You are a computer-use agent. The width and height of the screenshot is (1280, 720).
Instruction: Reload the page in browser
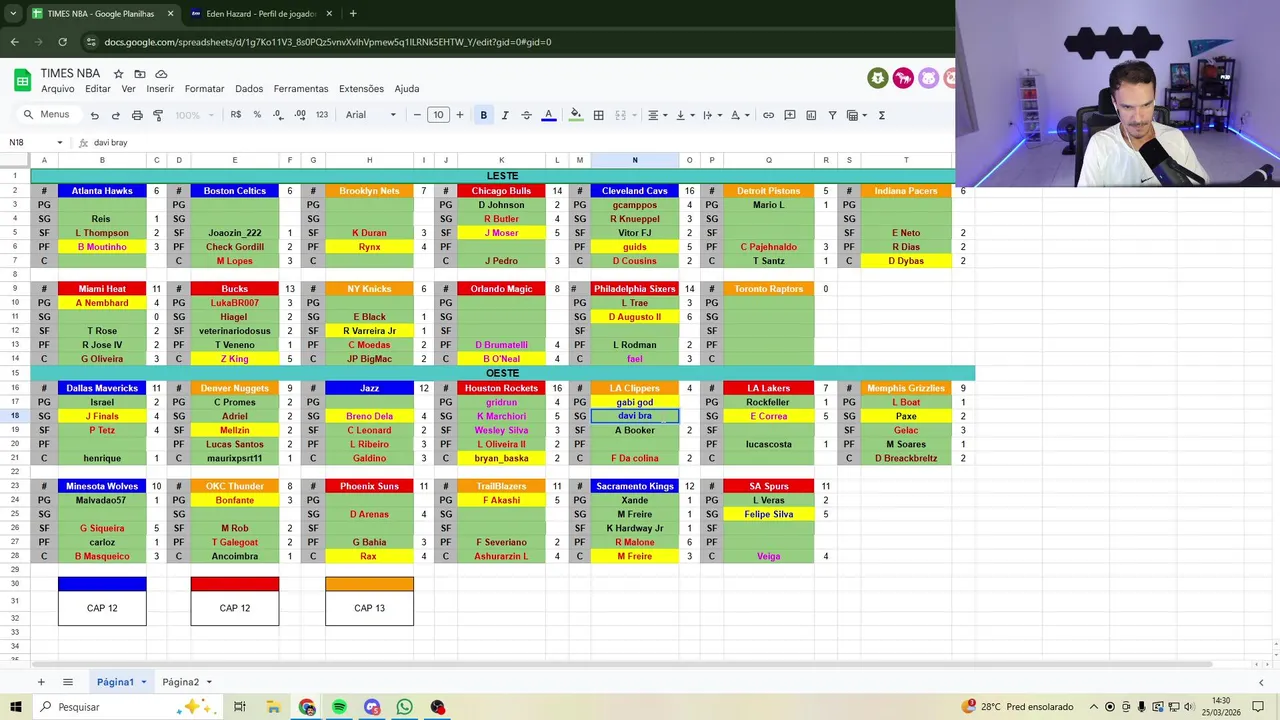coord(62,42)
